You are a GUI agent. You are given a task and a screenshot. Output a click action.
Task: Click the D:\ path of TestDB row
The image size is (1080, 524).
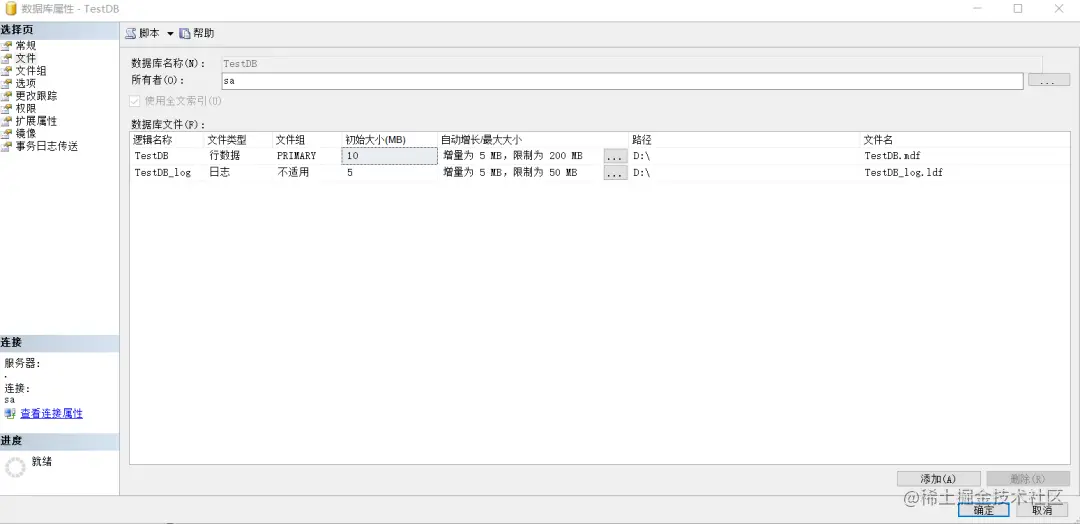744,156
